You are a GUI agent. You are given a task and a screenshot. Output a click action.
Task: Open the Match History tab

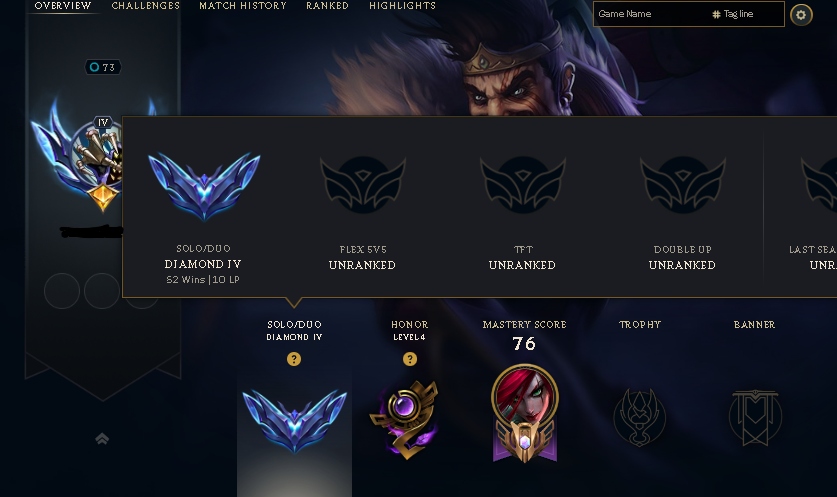click(243, 6)
